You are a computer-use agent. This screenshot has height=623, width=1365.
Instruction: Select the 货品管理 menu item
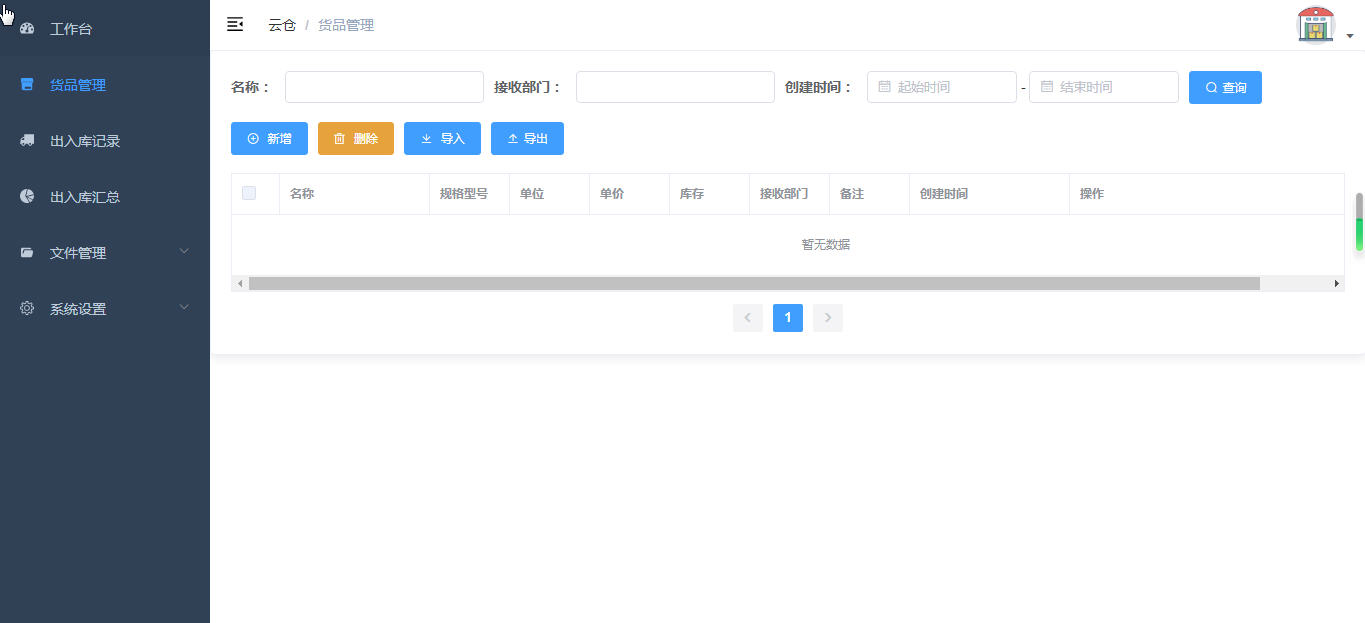click(105, 85)
